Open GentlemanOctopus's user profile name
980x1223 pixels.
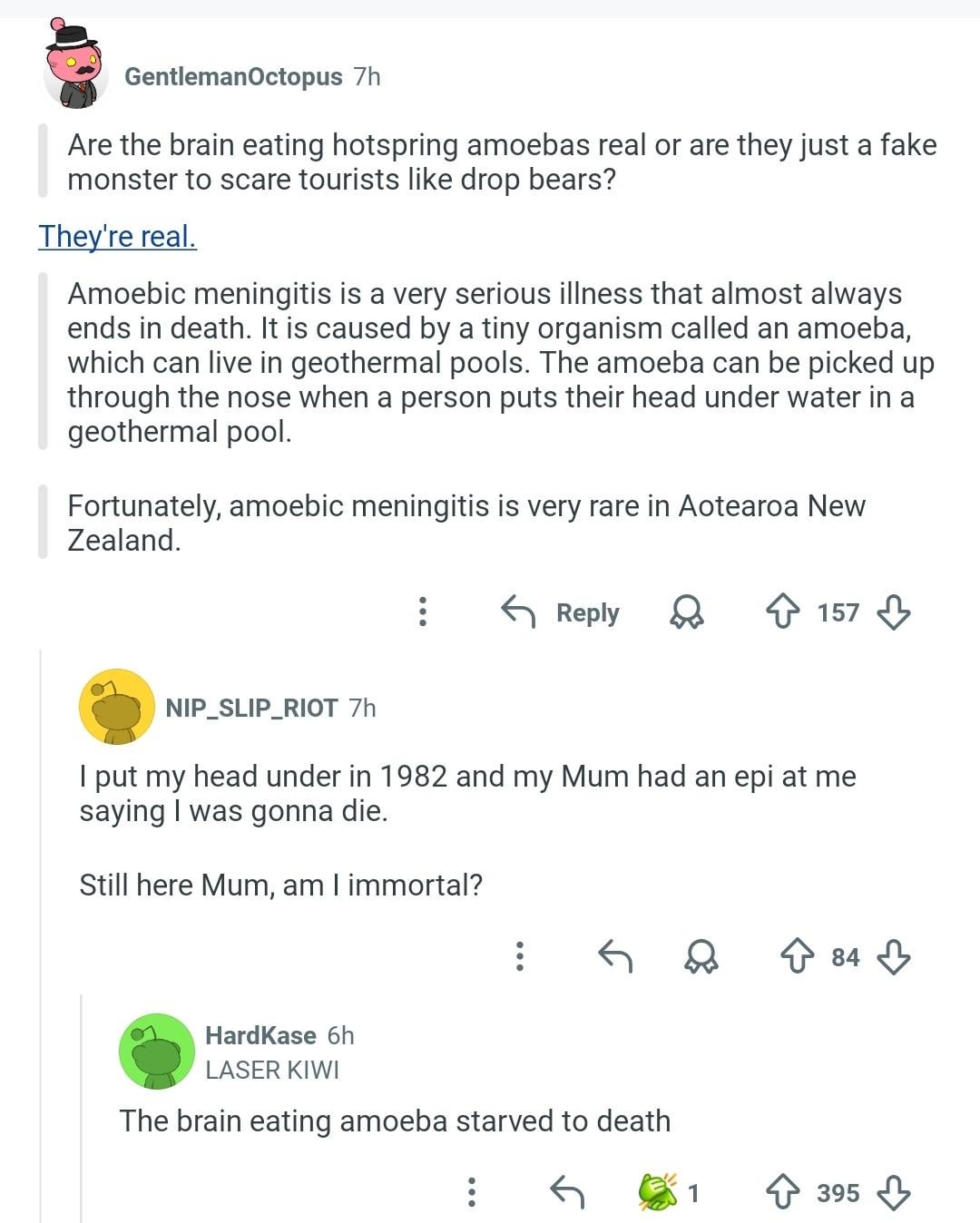(x=233, y=77)
